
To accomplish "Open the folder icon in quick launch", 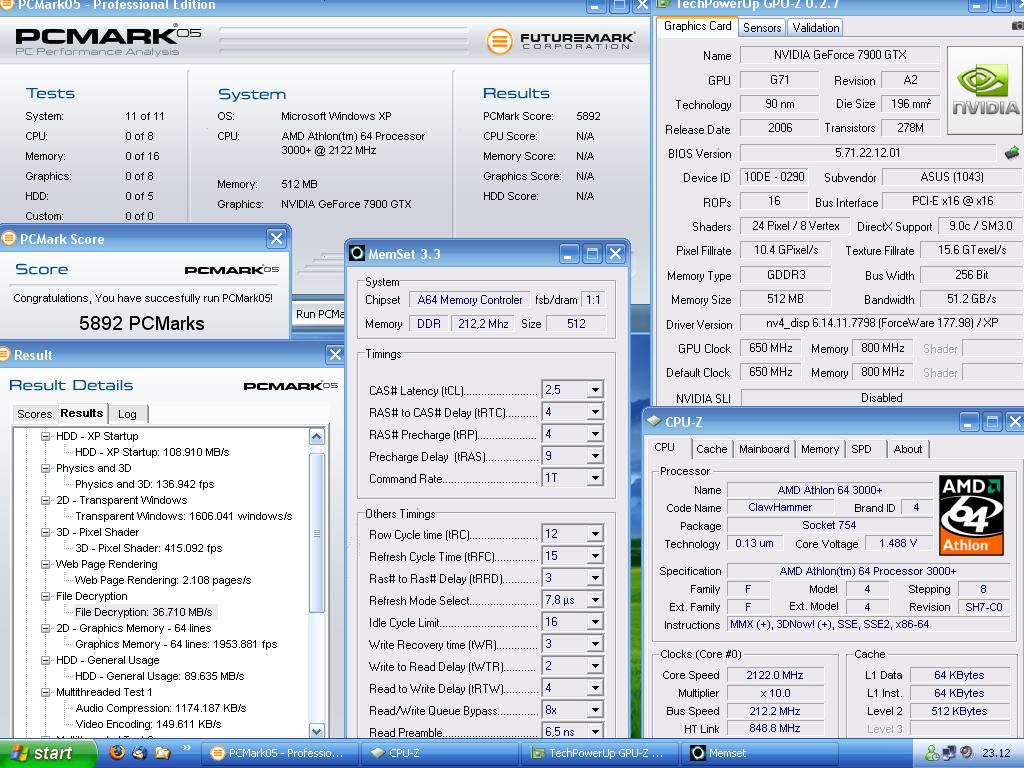I will [x=162, y=752].
